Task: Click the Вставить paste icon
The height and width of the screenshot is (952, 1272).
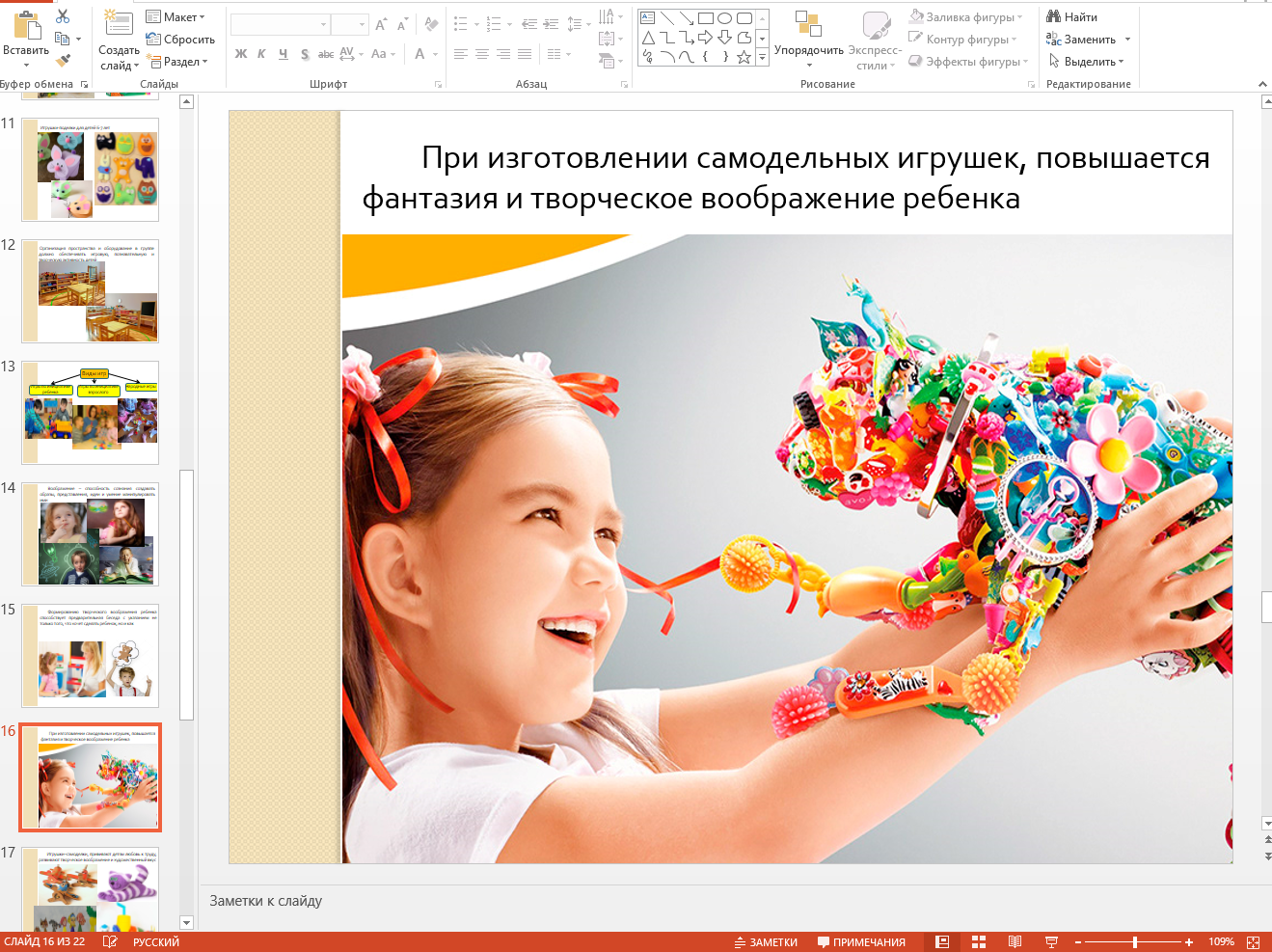Action: (x=27, y=25)
